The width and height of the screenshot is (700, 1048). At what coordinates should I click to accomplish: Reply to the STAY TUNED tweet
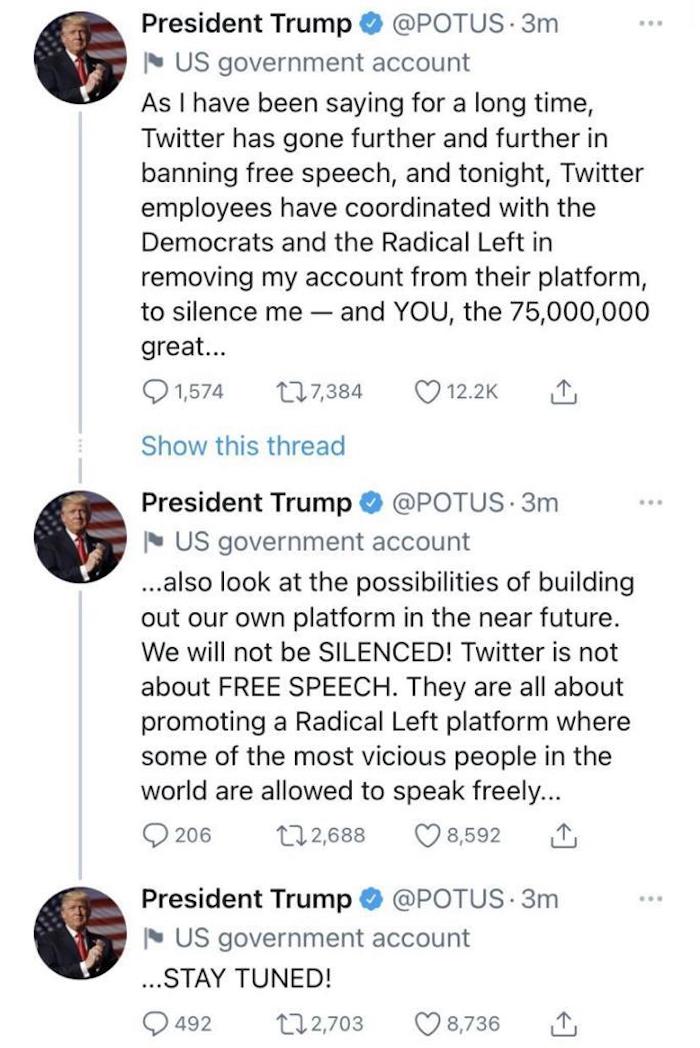155,1023
